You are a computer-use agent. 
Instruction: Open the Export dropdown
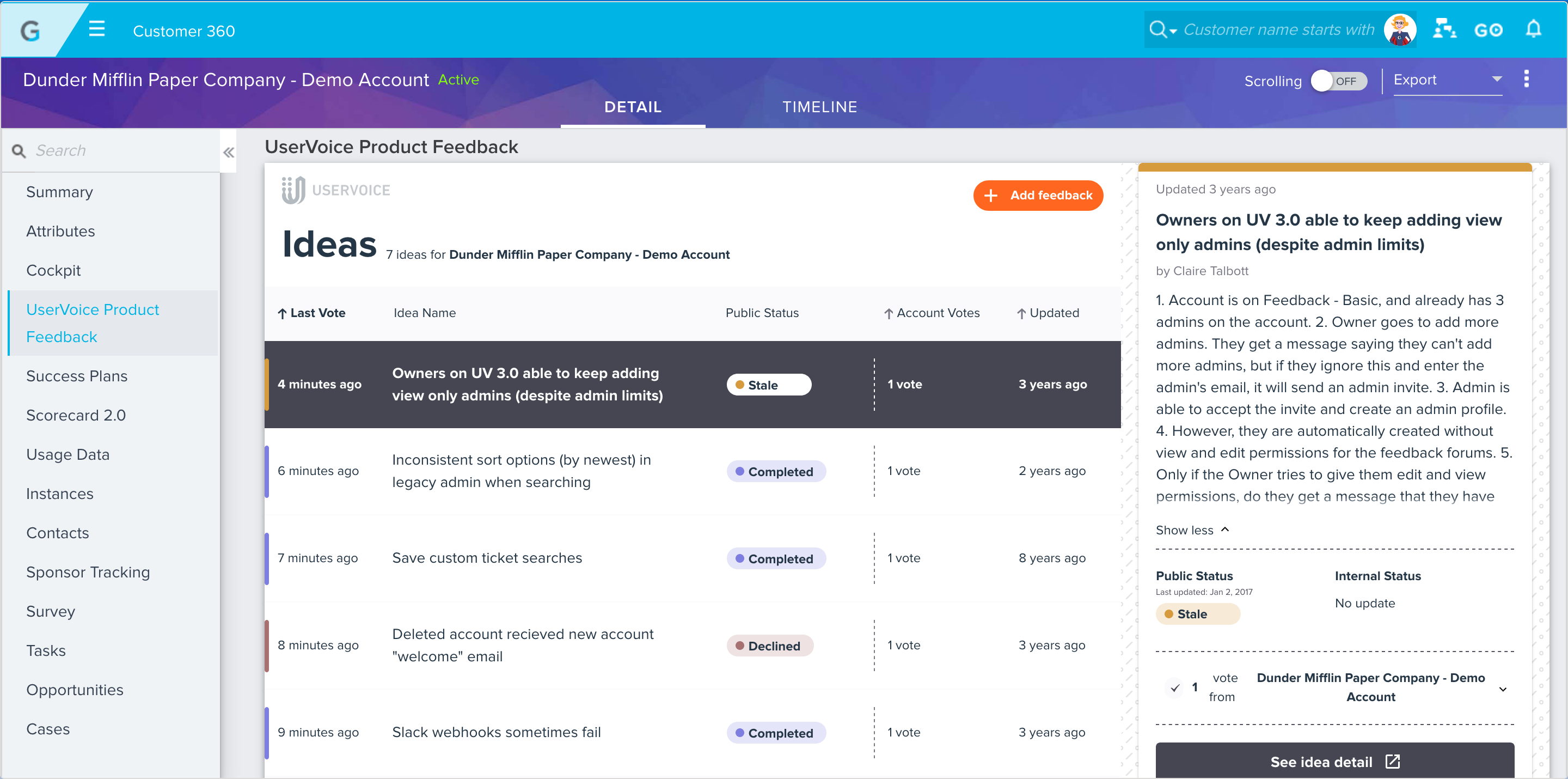tap(1448, 80)
